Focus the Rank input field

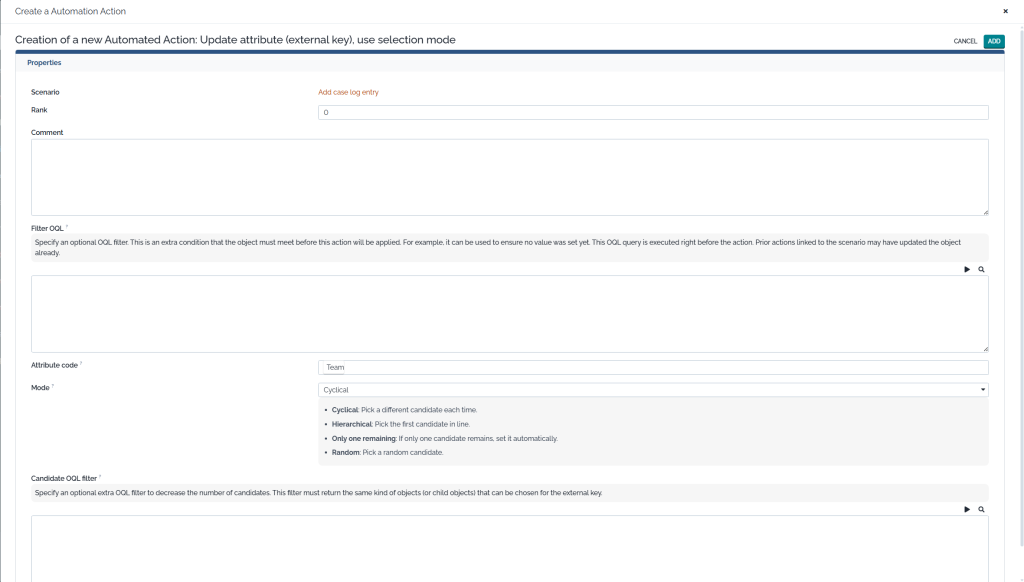652,113
